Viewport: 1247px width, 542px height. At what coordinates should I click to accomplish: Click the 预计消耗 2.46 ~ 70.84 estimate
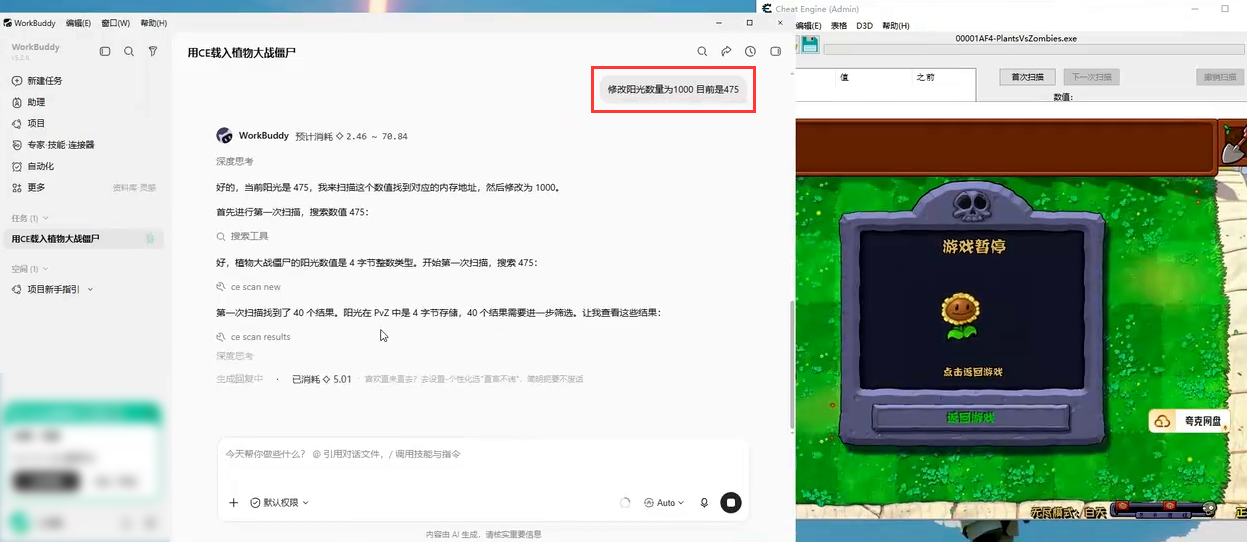pyautogui.click(x=351, y=136)
